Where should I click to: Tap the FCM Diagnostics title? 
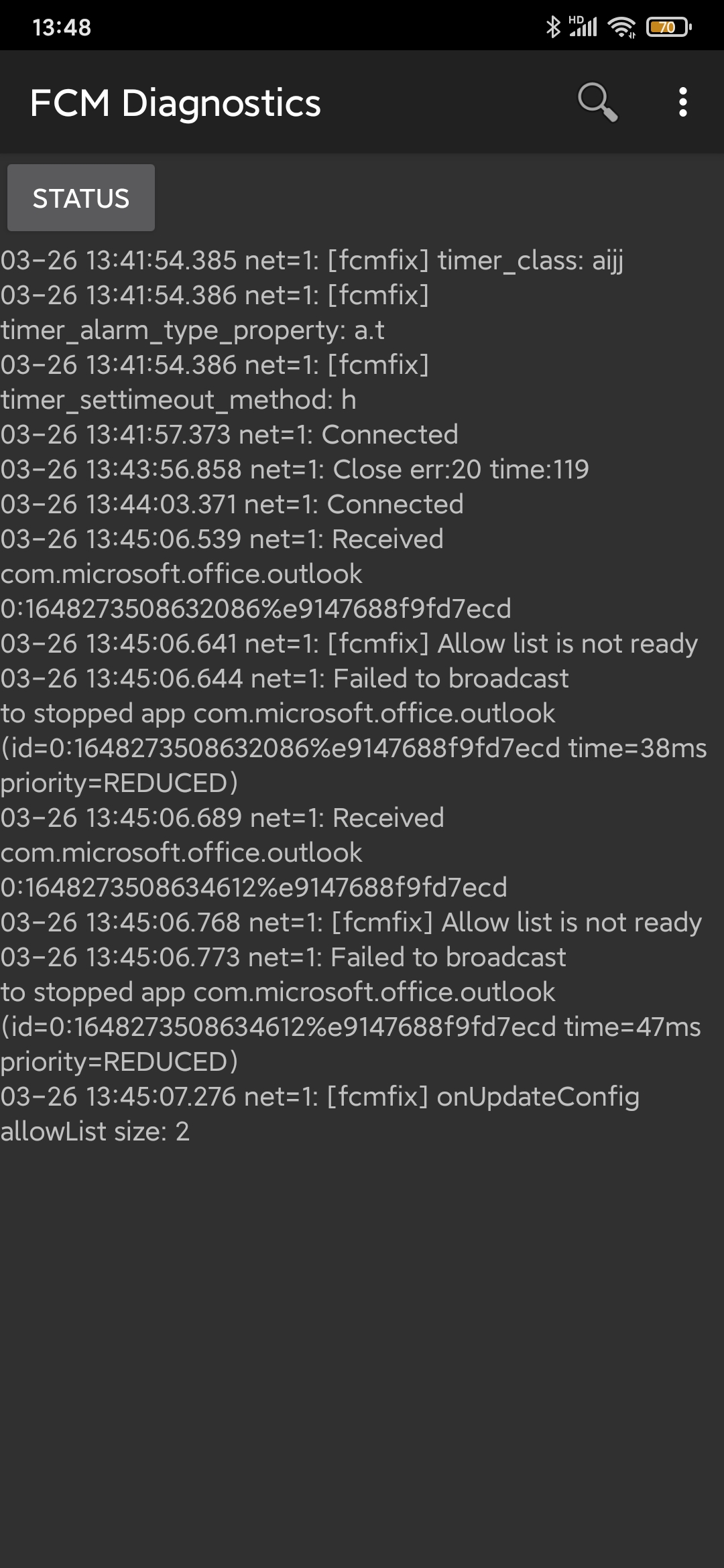coord(176,104)
